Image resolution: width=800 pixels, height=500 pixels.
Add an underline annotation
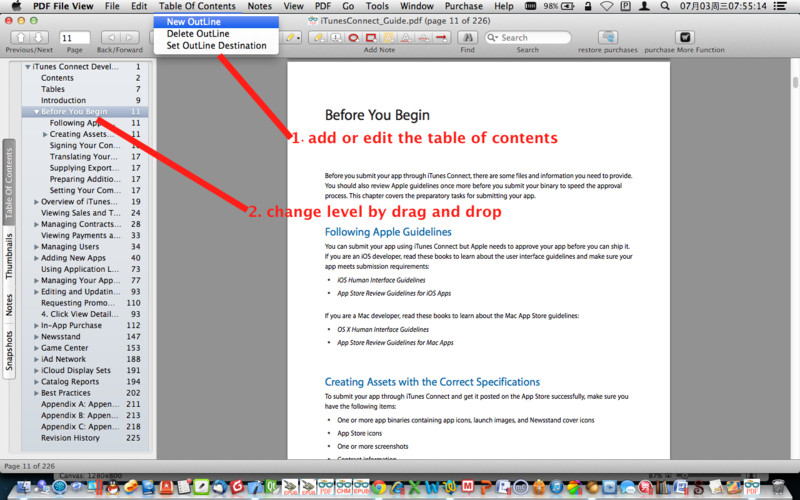tap(406, 38)
